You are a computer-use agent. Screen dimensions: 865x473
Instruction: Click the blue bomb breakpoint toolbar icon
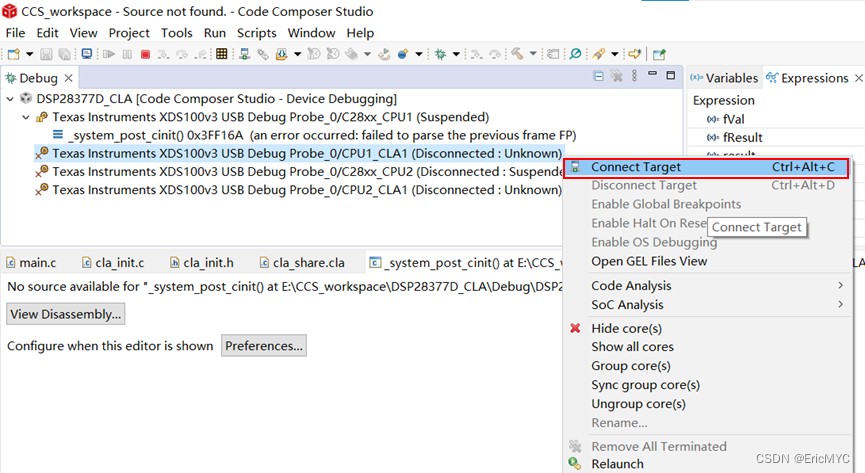[403, 54]
